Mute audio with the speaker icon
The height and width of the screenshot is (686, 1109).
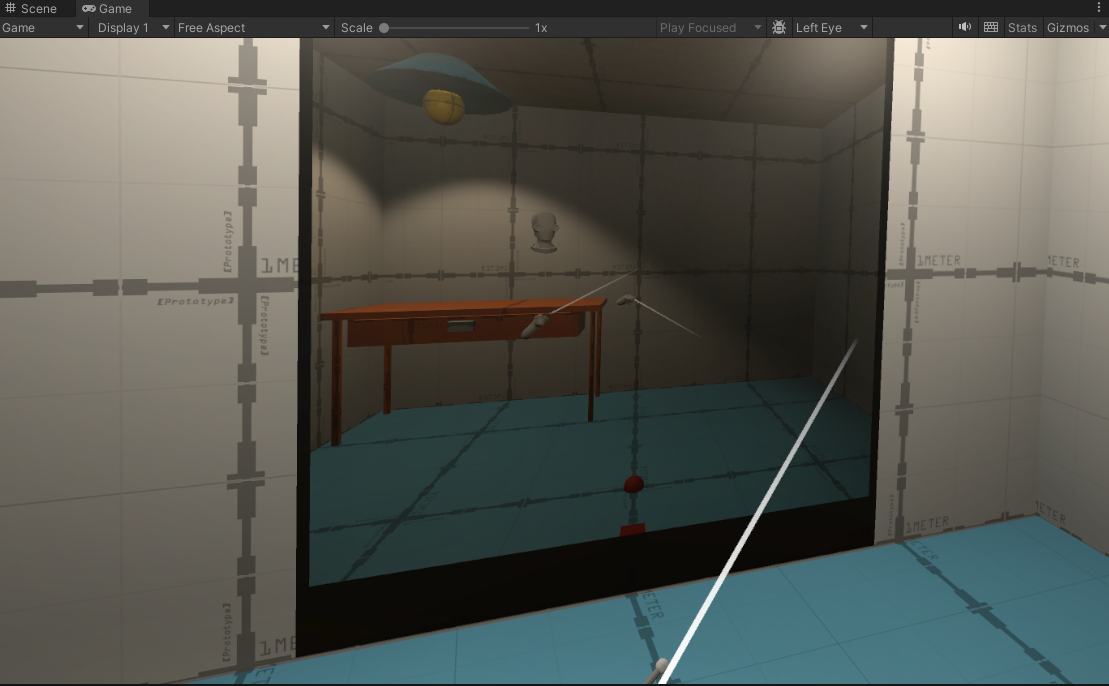[965, 28]
